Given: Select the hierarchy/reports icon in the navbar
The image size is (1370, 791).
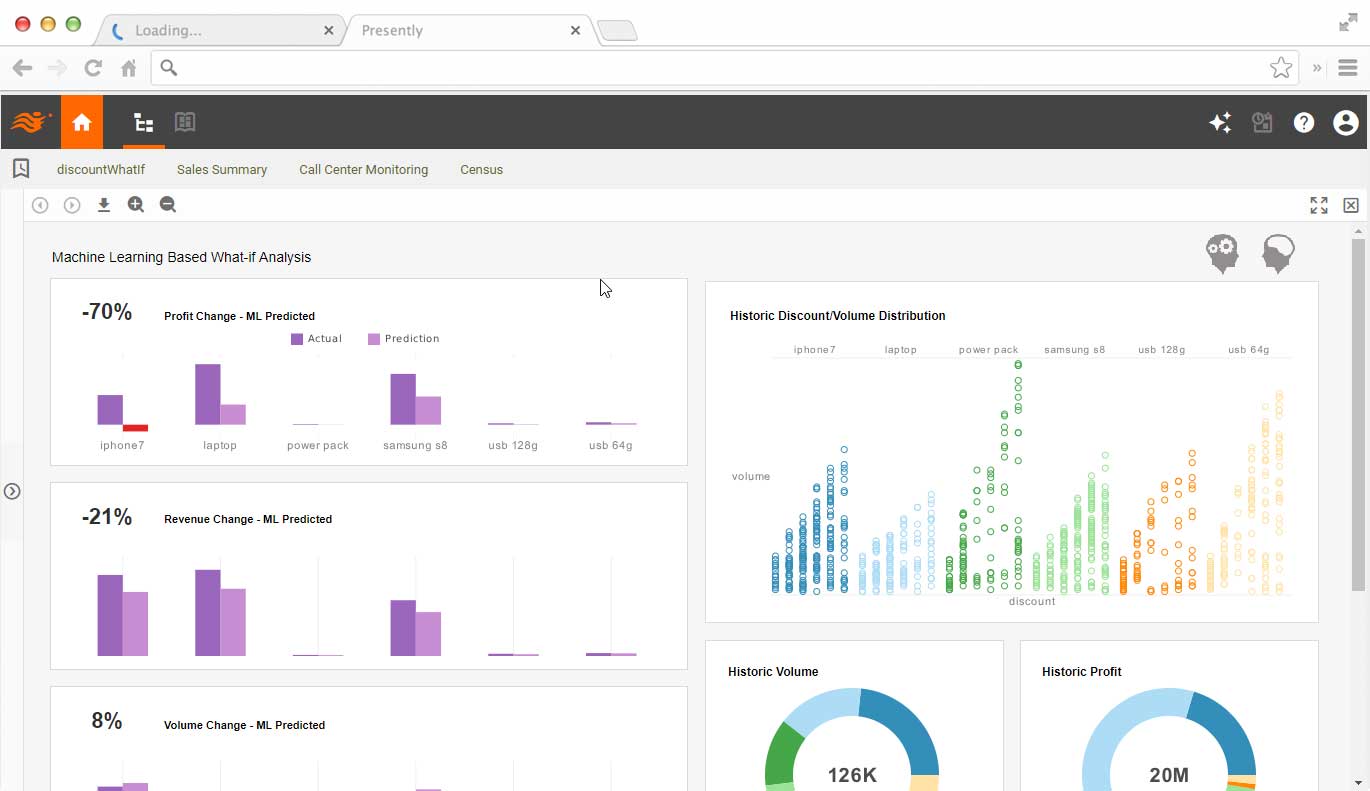Looking at the screenshot, I should (x=143, y=122).
